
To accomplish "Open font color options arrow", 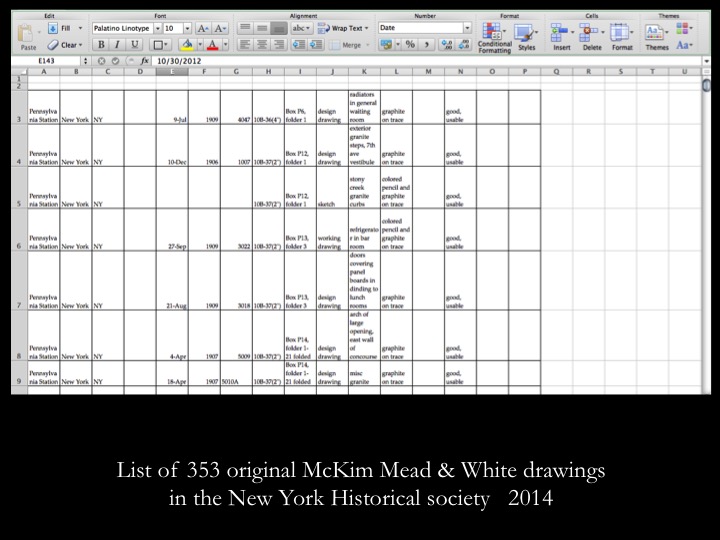I will point(225,45).
